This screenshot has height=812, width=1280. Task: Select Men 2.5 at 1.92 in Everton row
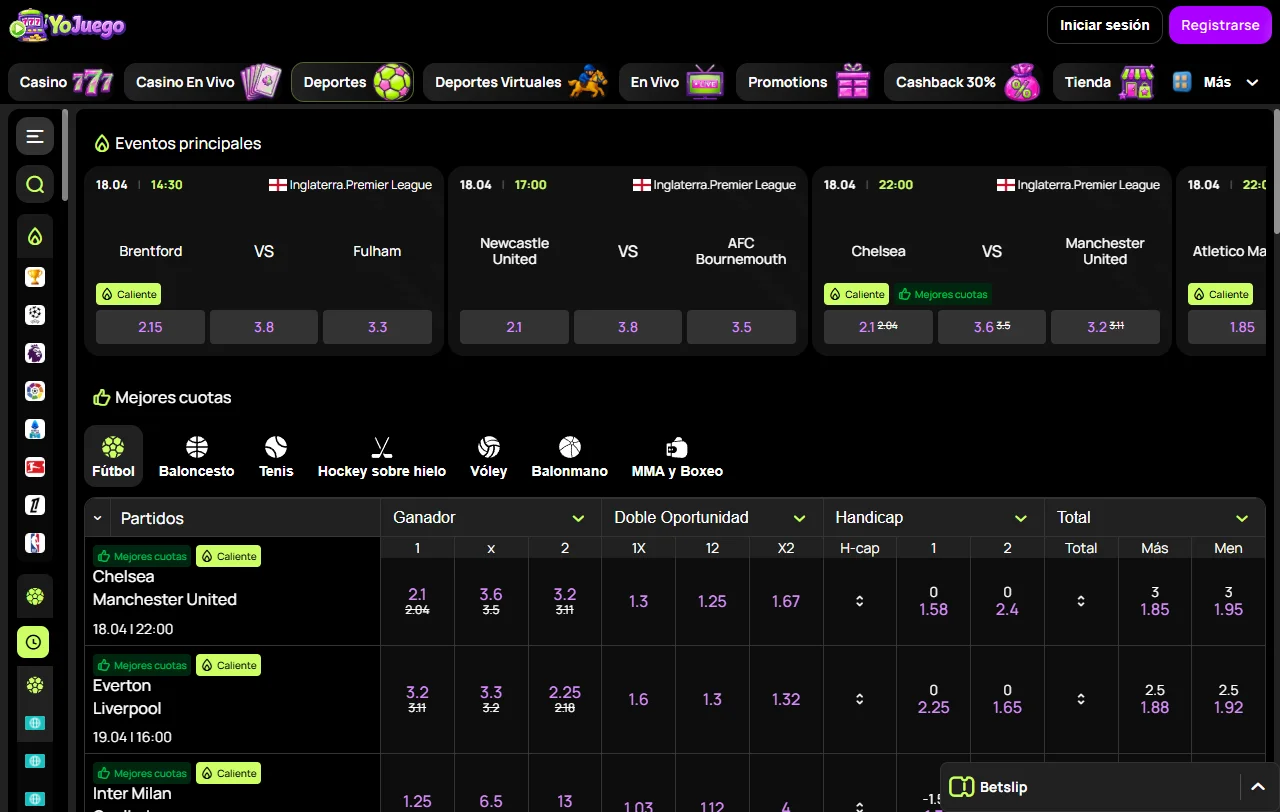coord(1229,699)
